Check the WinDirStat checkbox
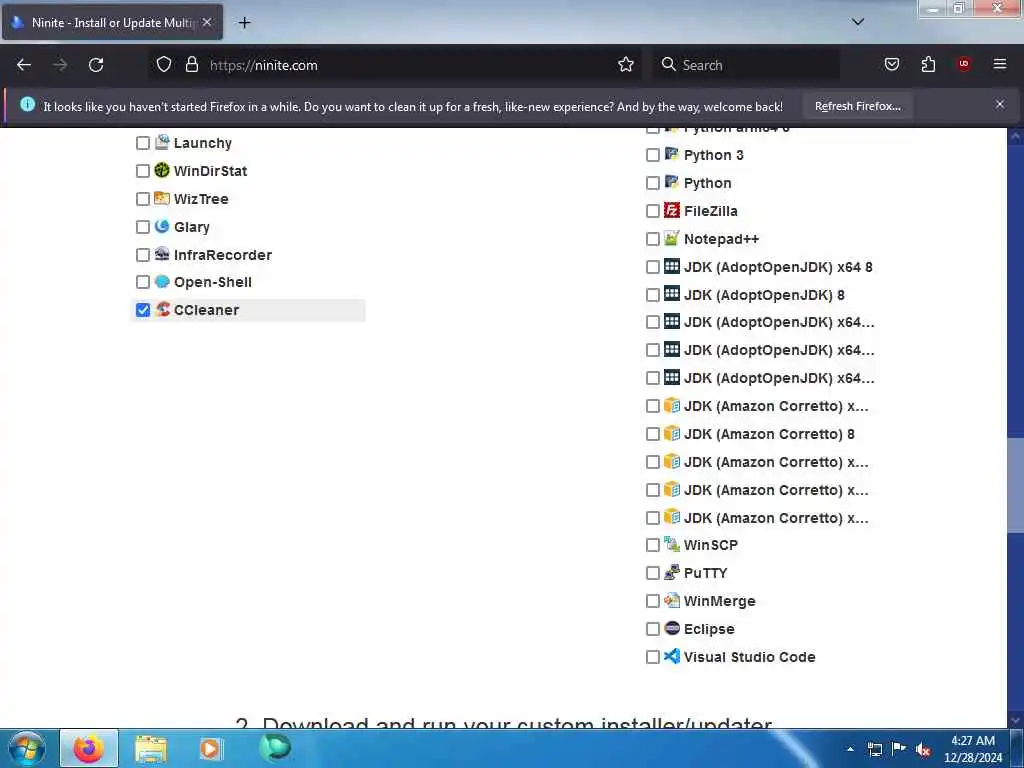Image resolution: width=1024 pixels, height=768 pixels. point(142,171)
